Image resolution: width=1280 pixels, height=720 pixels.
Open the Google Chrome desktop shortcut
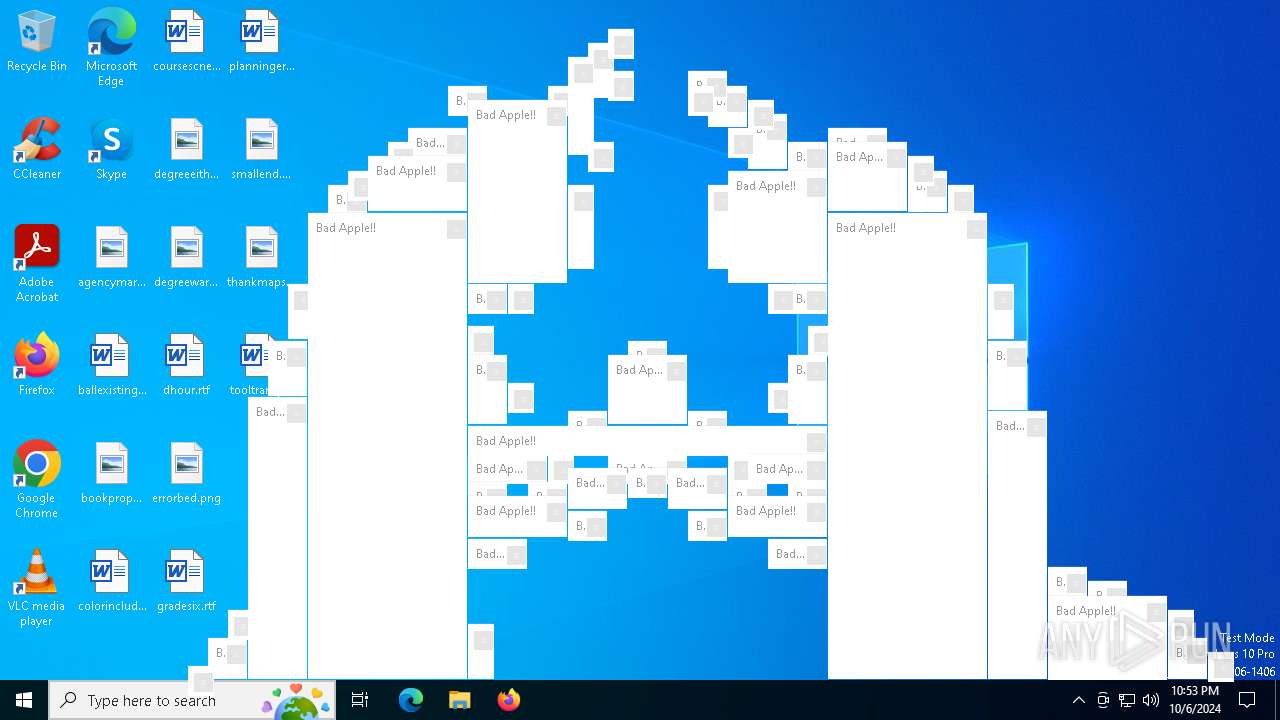[x=37, y=479]
